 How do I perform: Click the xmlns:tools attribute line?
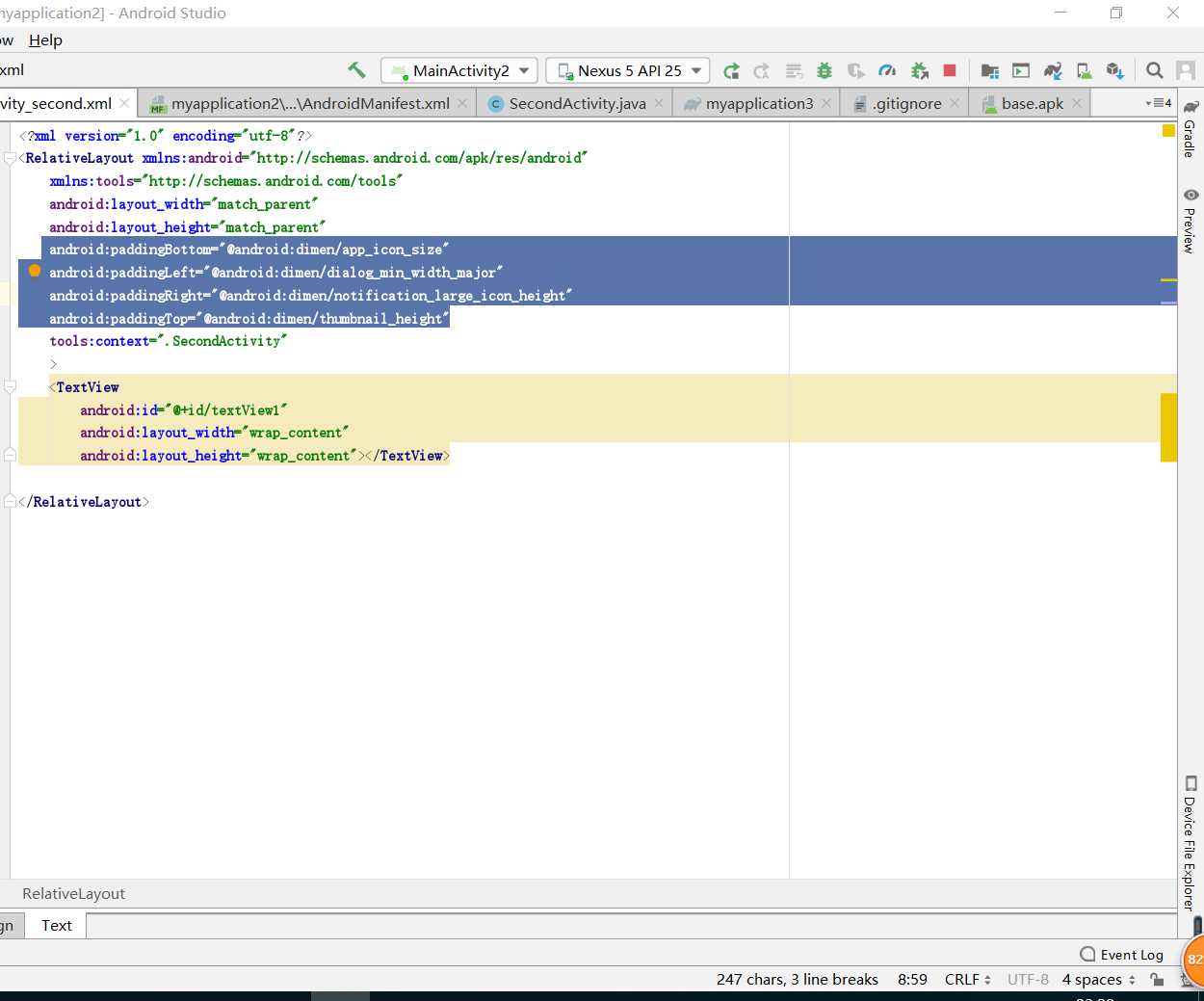pos(225,181)
